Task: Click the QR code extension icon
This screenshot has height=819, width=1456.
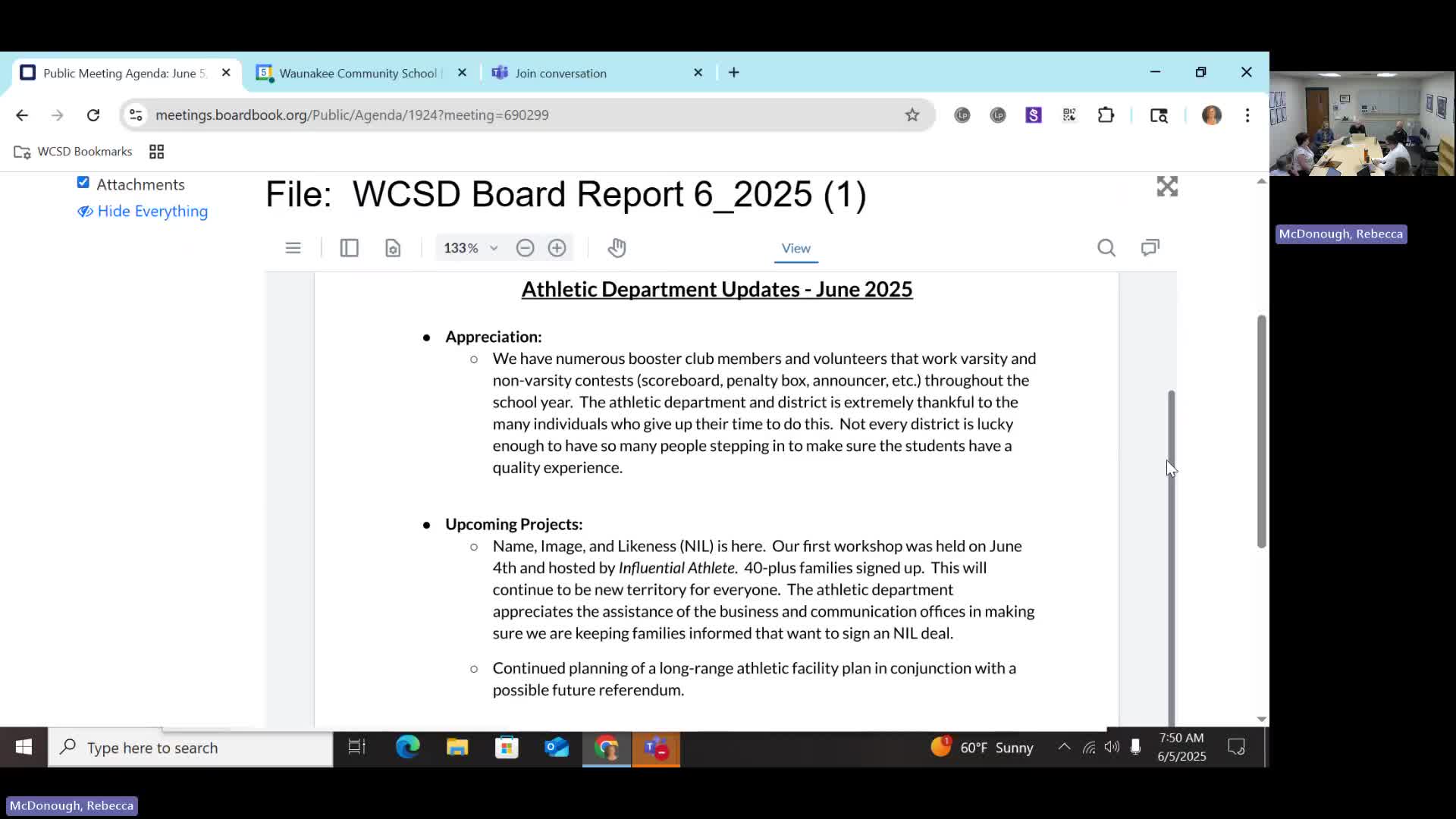Action: [x=1069, y=115]
